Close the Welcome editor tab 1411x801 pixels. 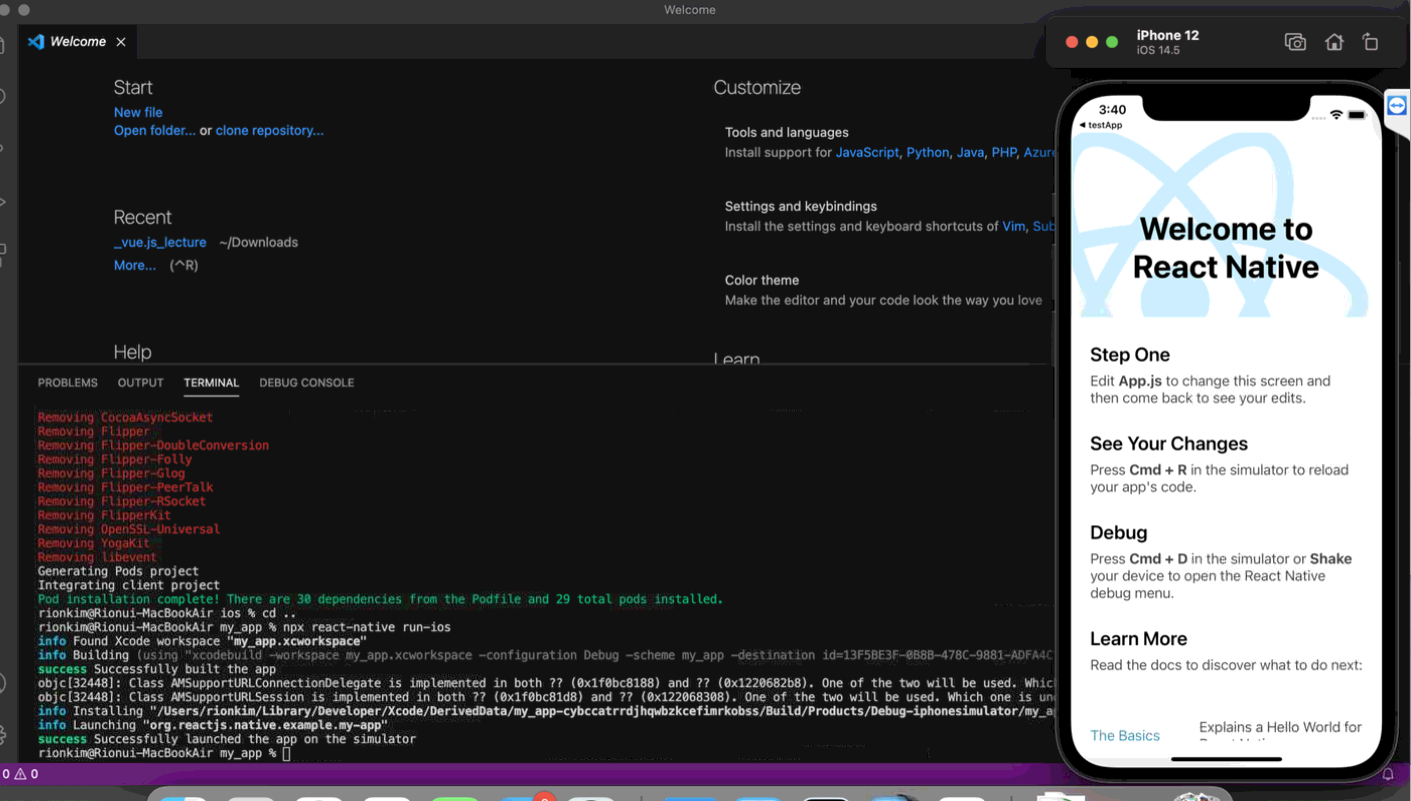point(121,42)
